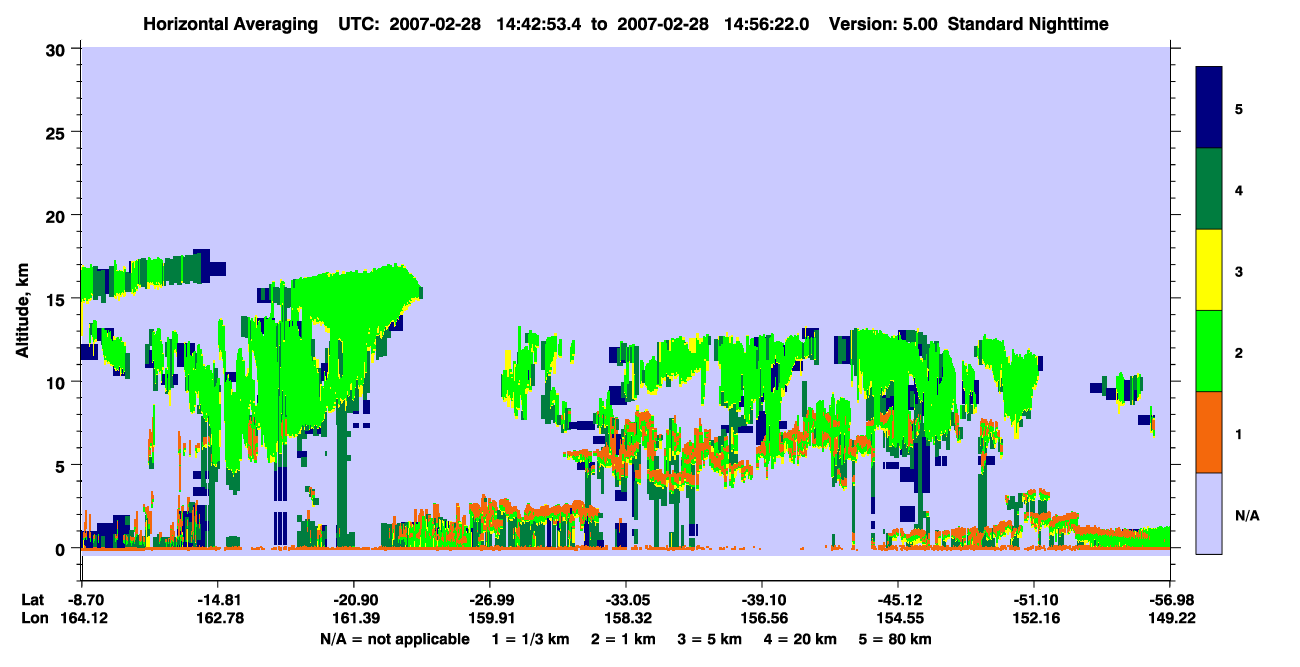Click latitude value -20.90
The image size is (1300, 667).
(353, 599)
